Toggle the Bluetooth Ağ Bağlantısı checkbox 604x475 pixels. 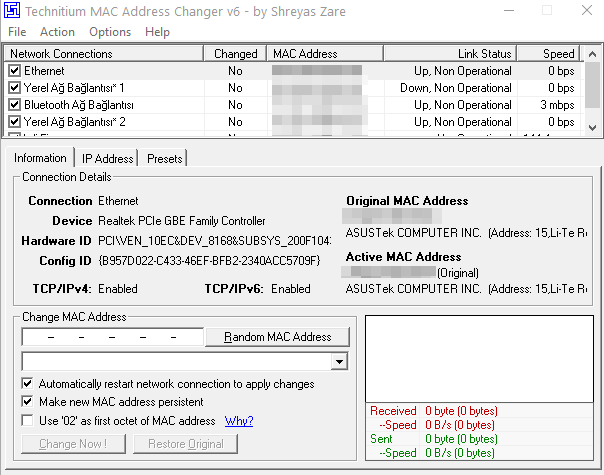tap(14, 105)
